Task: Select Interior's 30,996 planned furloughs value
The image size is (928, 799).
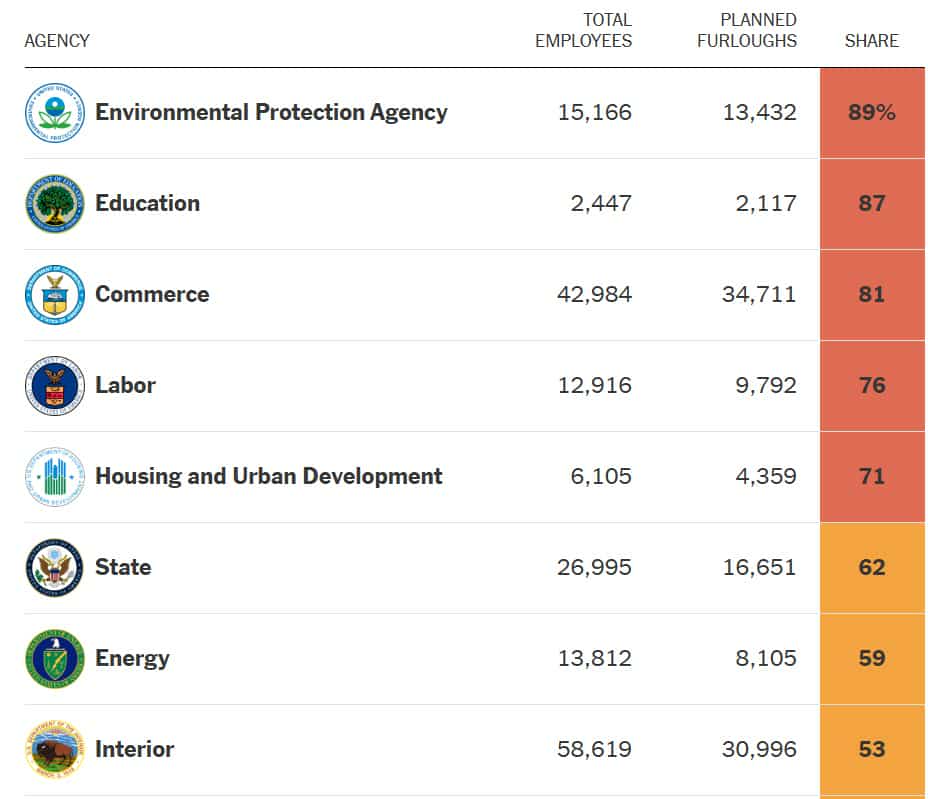Action: (x=759, y=750)
